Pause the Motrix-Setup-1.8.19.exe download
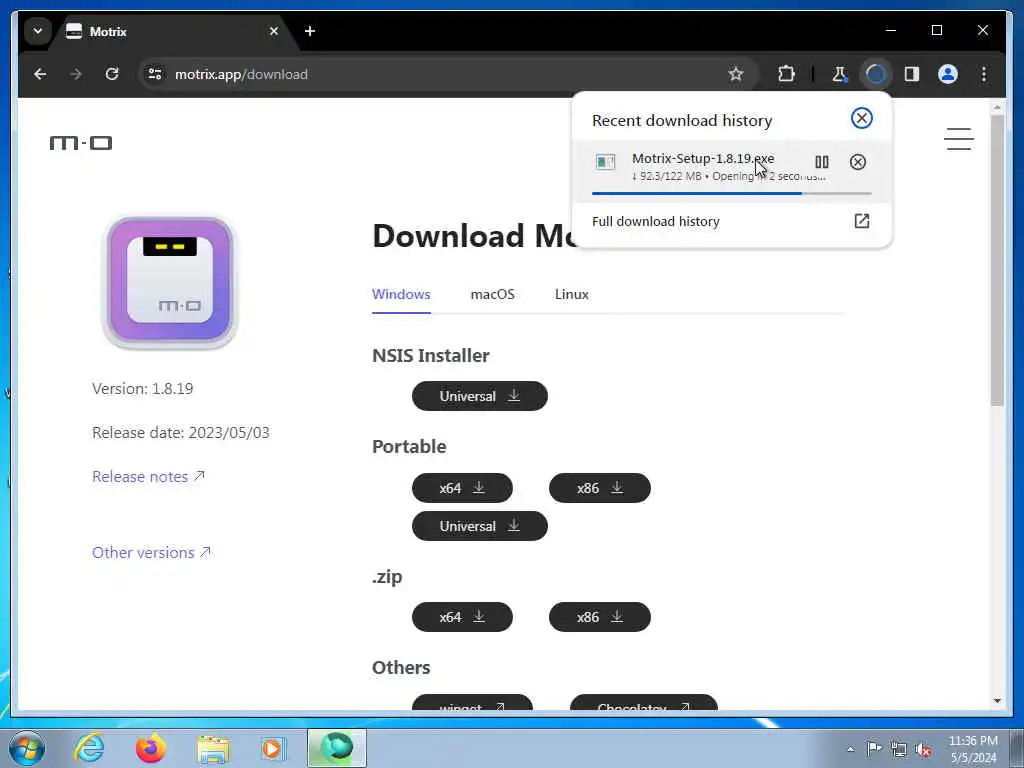The image size is (1024, 768). 822,162
